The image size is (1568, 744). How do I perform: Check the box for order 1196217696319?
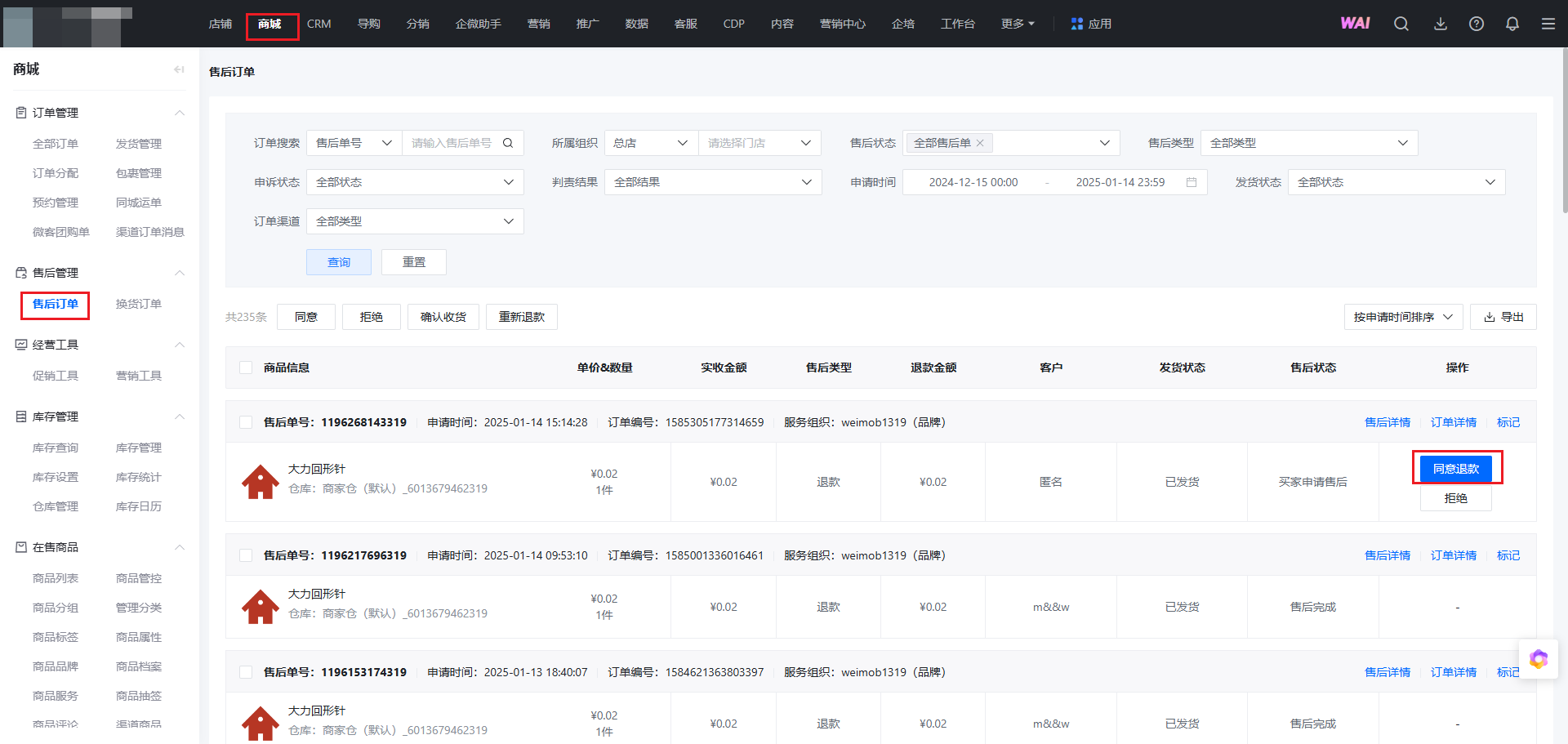(246, 555)
